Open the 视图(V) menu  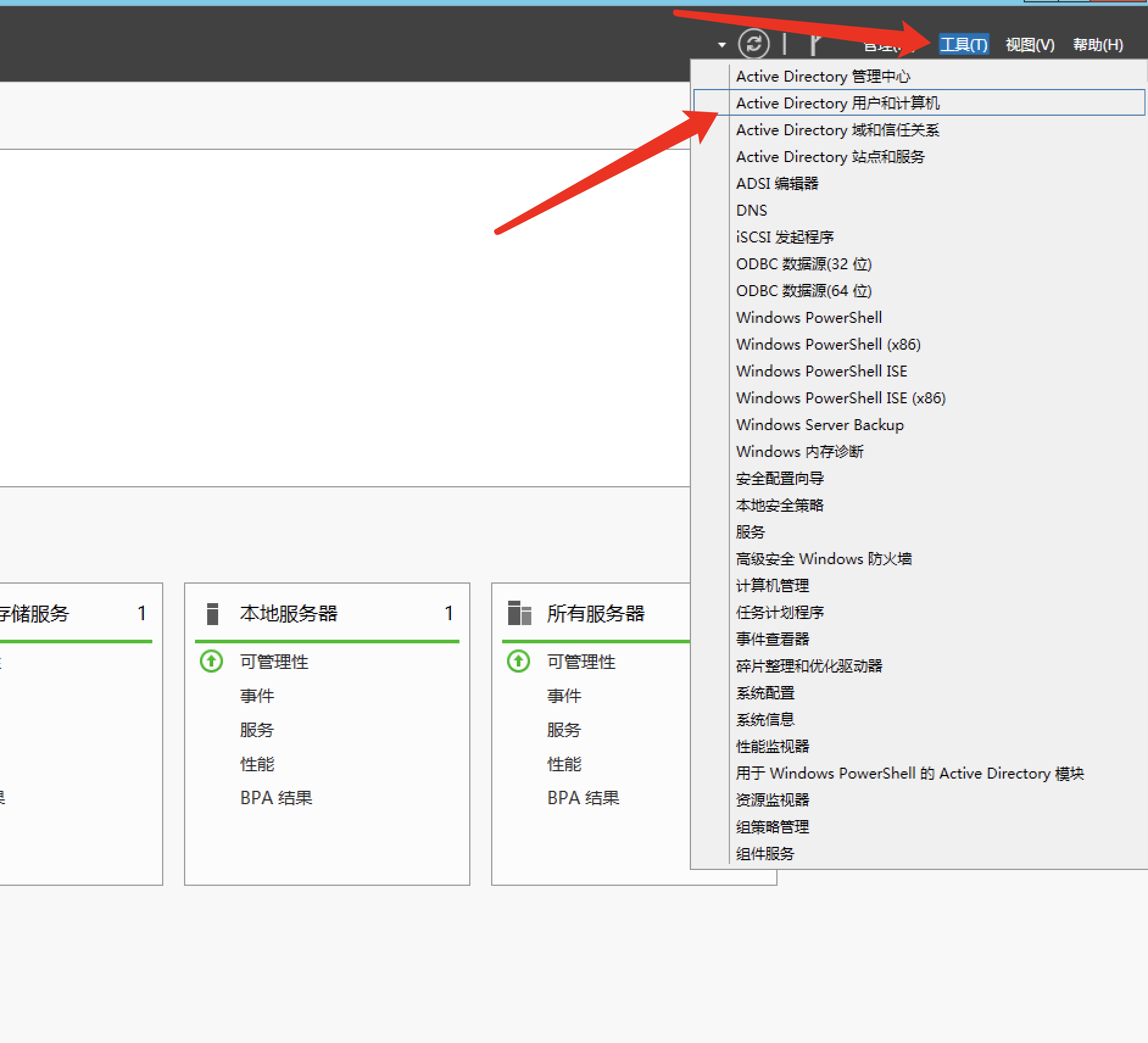[x=1030, y=44]
